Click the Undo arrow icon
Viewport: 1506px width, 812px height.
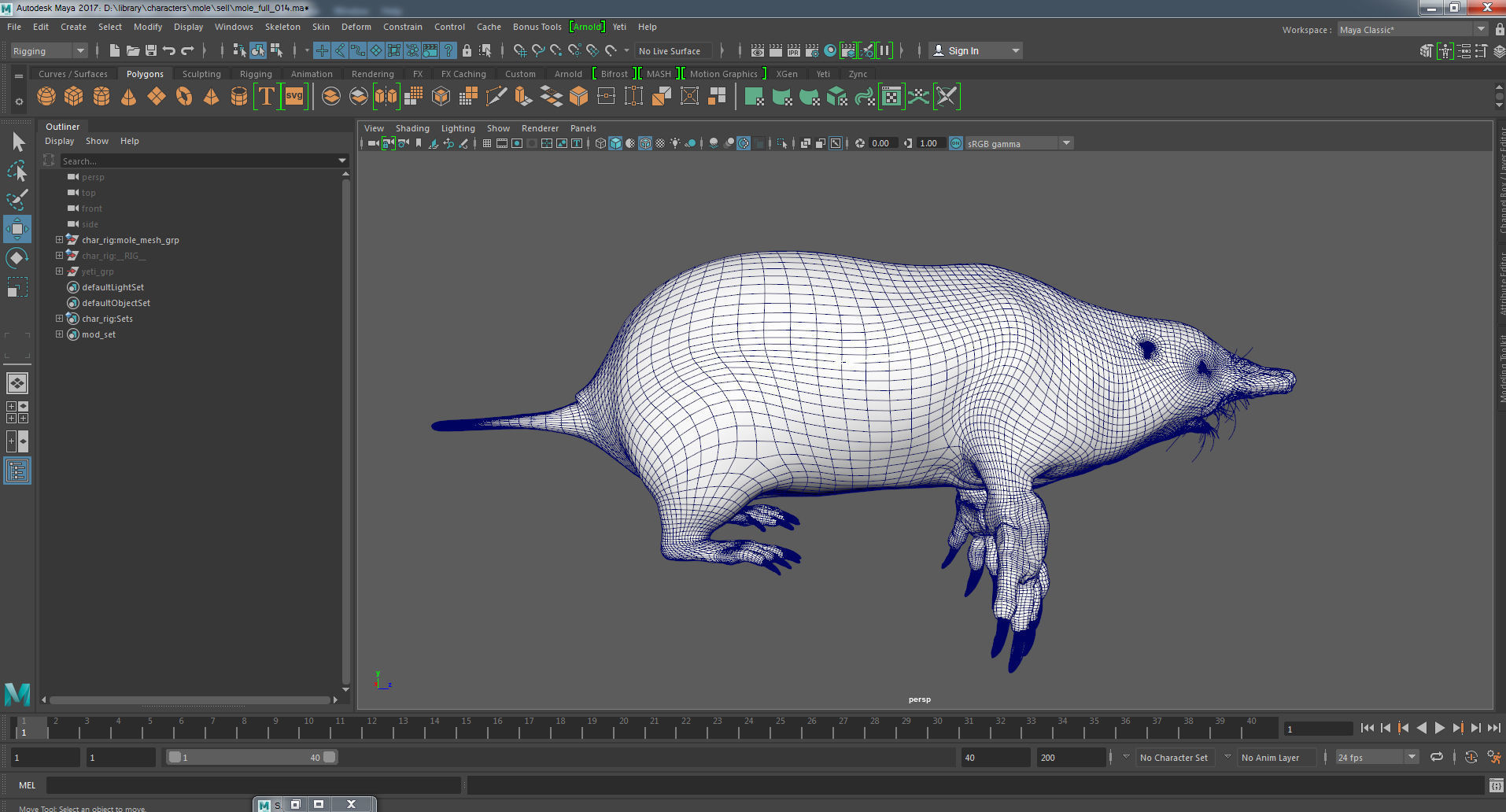tap(169, 50)
